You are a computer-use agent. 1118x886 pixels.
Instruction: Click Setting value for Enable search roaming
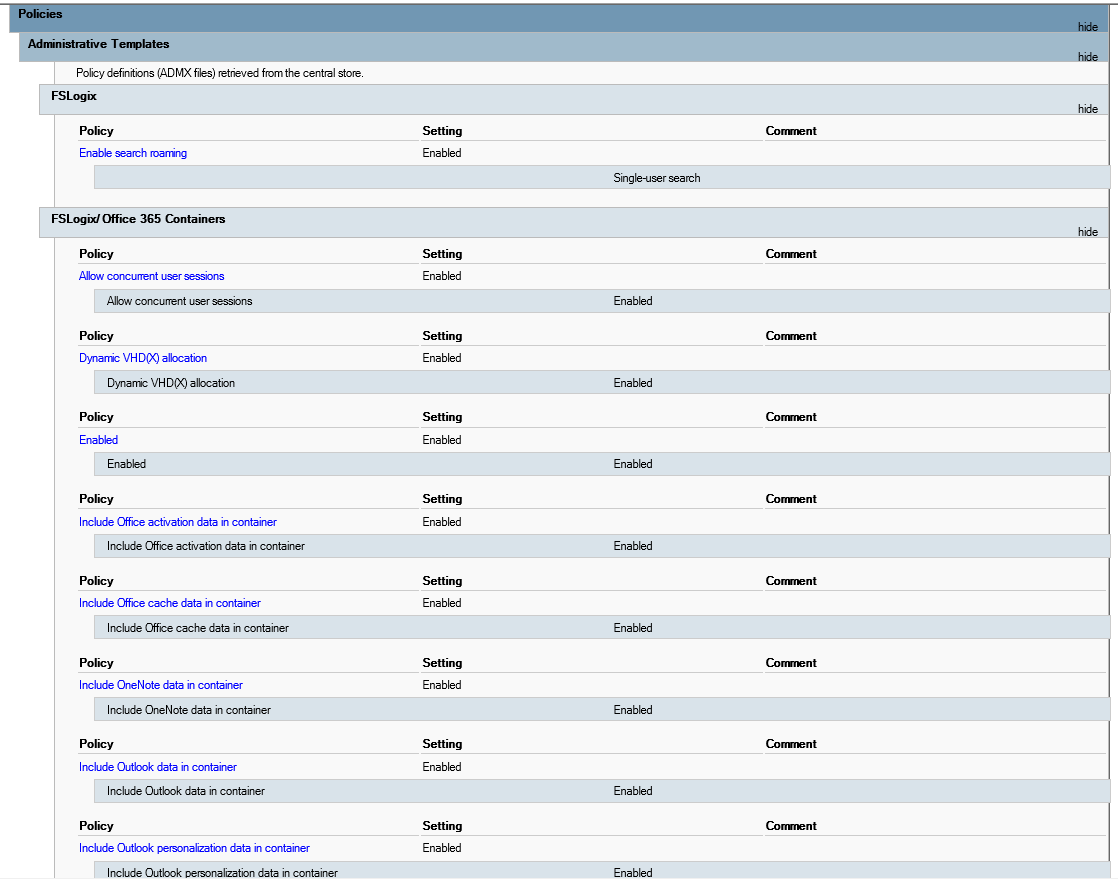tap(441, 153)
